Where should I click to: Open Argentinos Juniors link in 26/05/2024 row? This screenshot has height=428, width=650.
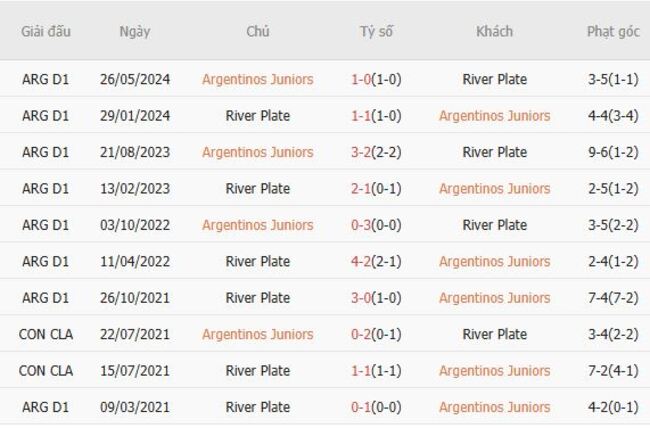pyautogui.click(x=257, y=80)
